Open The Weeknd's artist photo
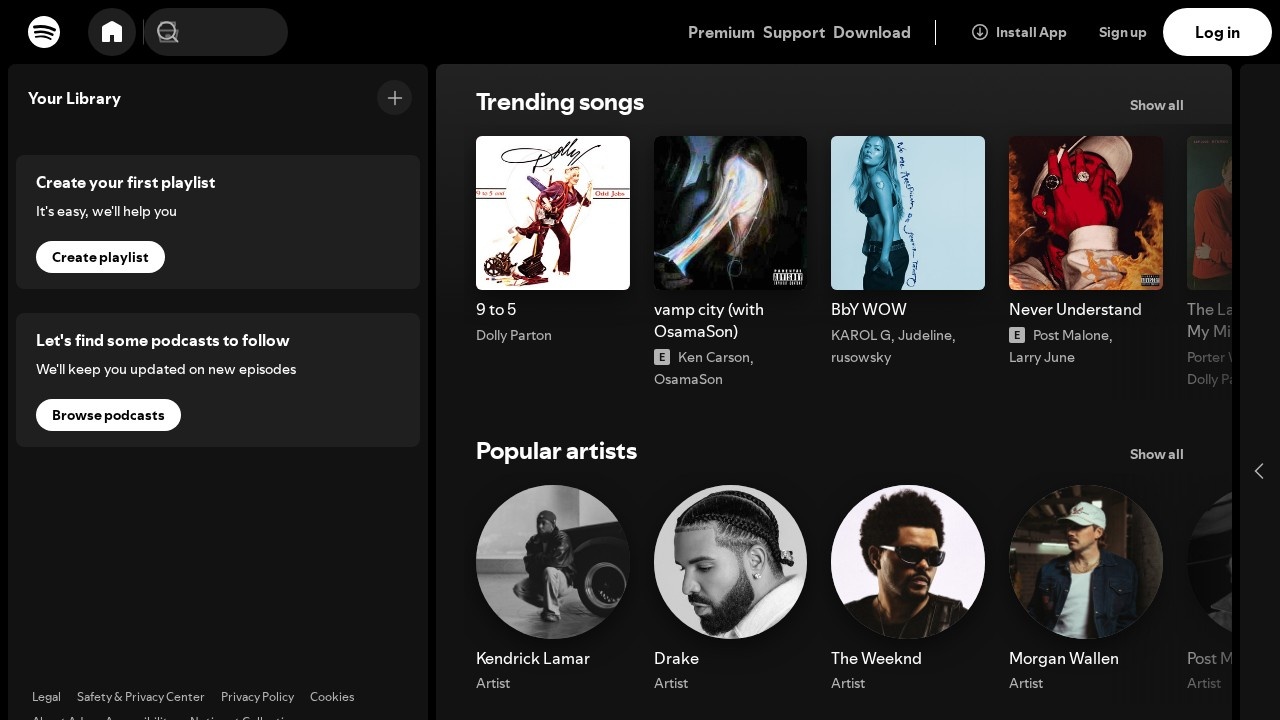 (x=908, y=562)
